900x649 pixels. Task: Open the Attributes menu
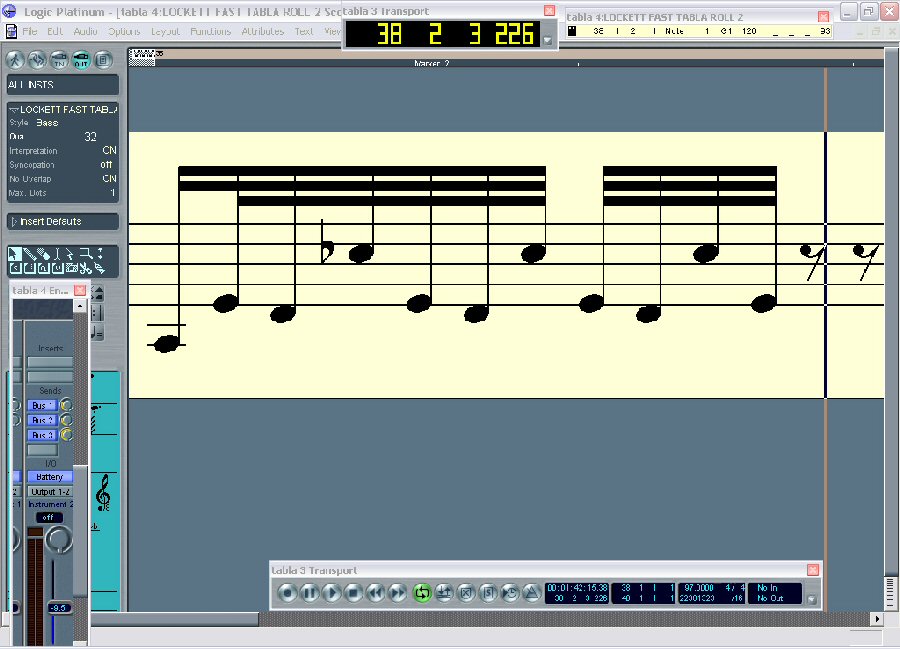(x=262, y=31)
